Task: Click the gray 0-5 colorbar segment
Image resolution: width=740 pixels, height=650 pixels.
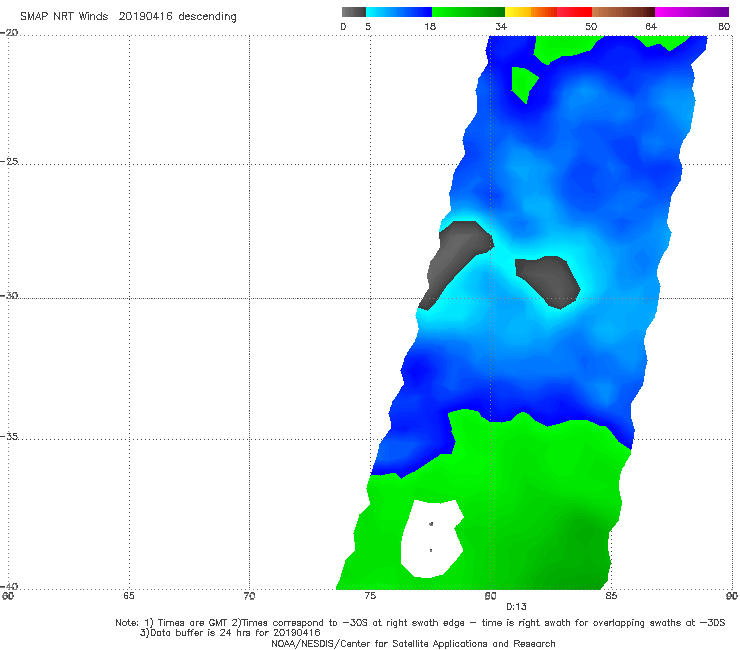Action: click(x=354, y=12)
